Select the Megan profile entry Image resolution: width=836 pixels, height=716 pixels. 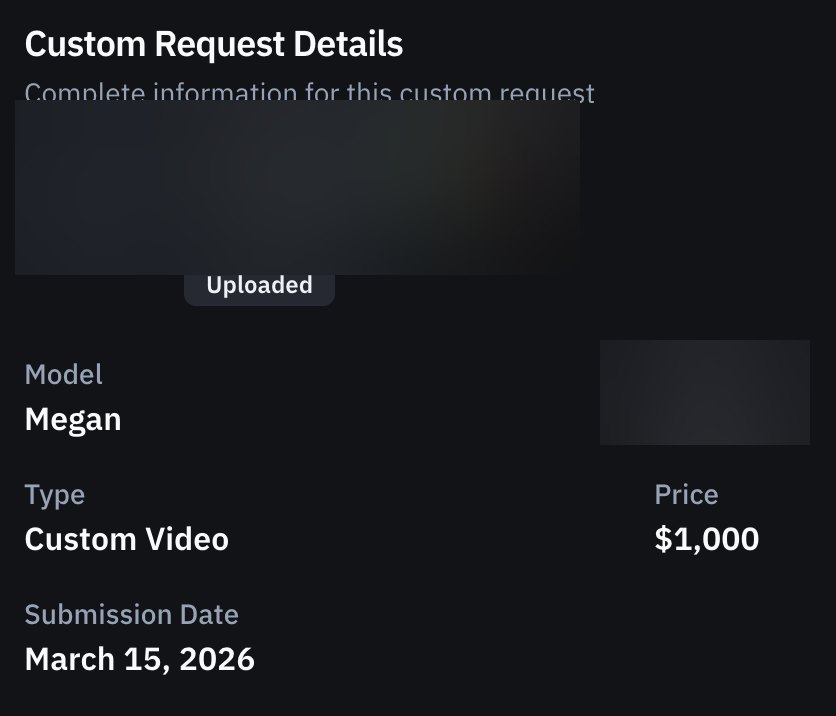[72, 419]
